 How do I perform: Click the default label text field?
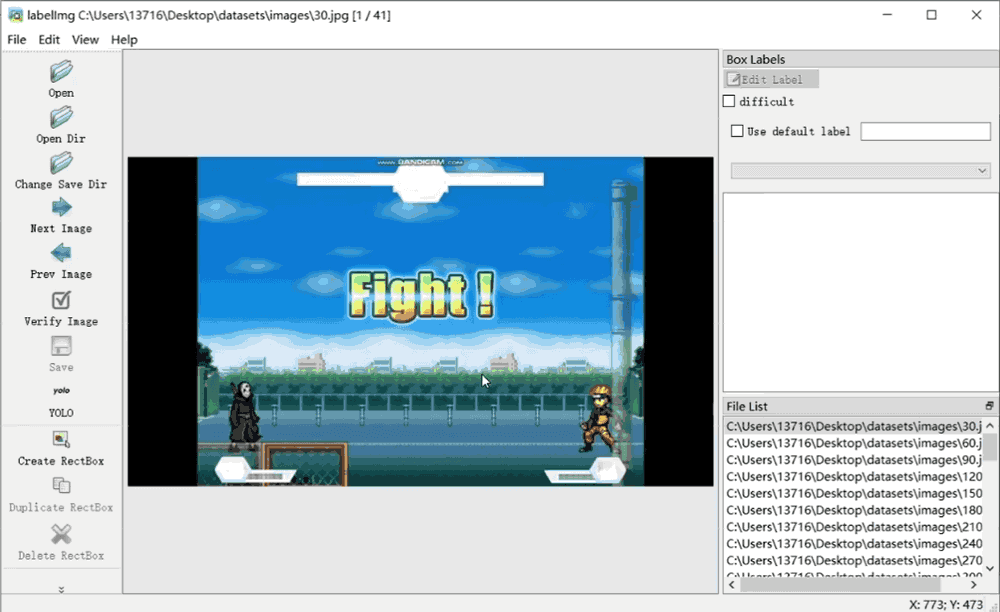pyautogui.click(x=925, y=131)
